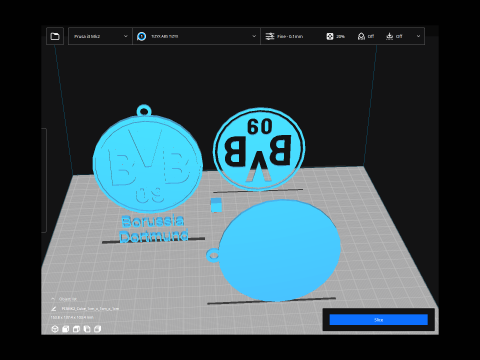Open the file folder icon
The image size is (480, 360).
coord(55,36)
